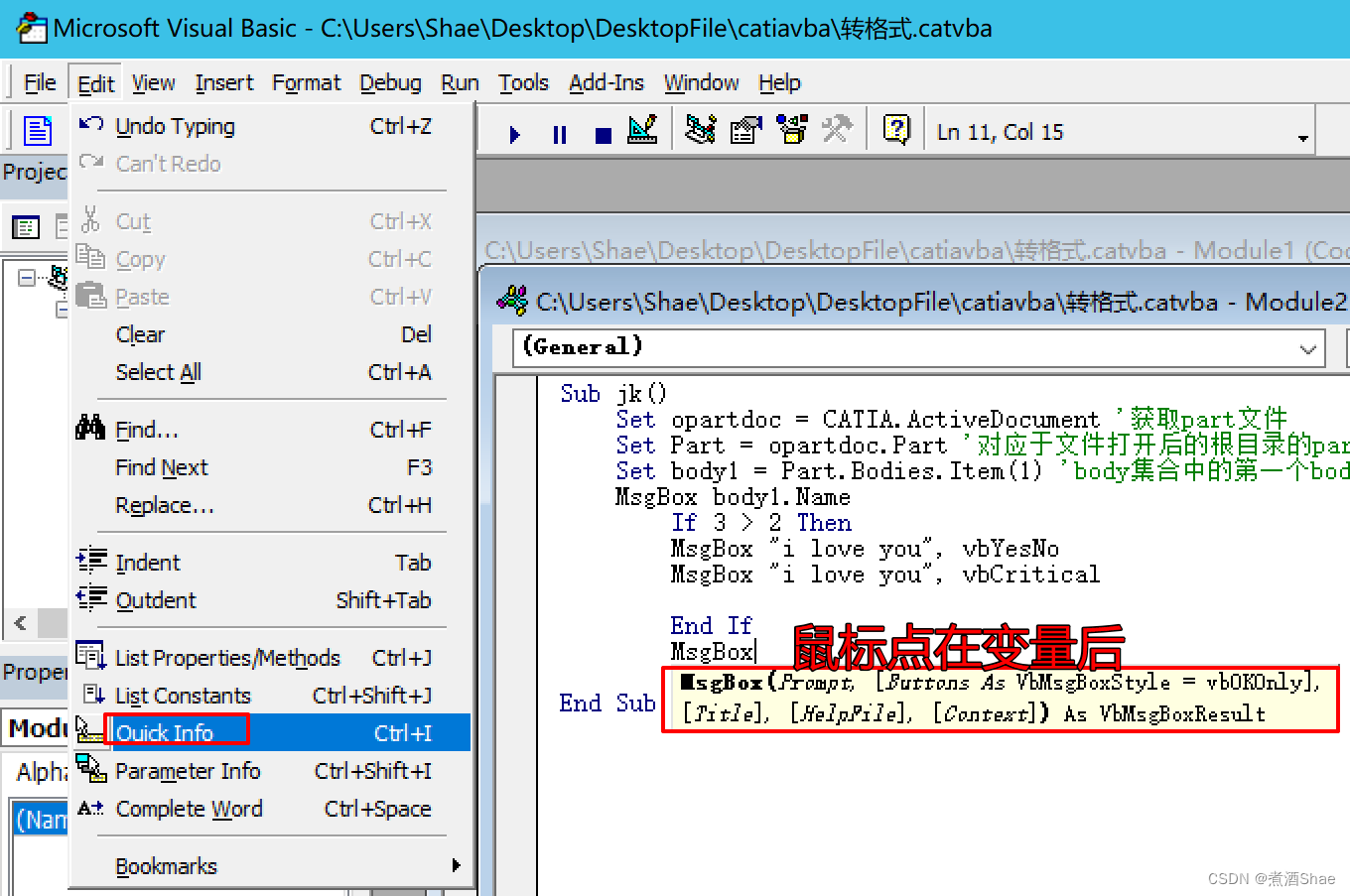Collapse the top project tree node
Viewport: 1350px width, 896px height.
27,278
